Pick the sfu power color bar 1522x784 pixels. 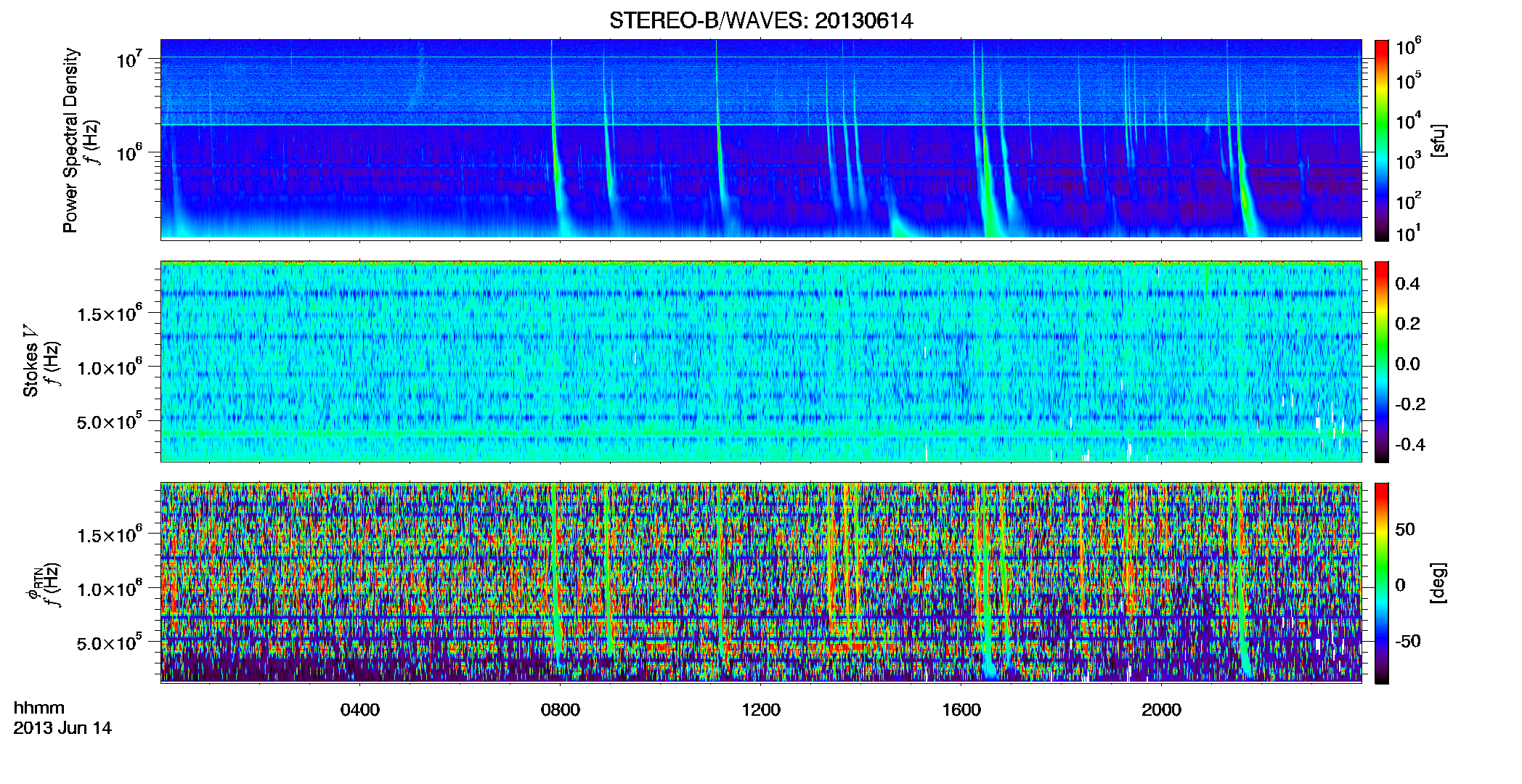[1382, 140]
